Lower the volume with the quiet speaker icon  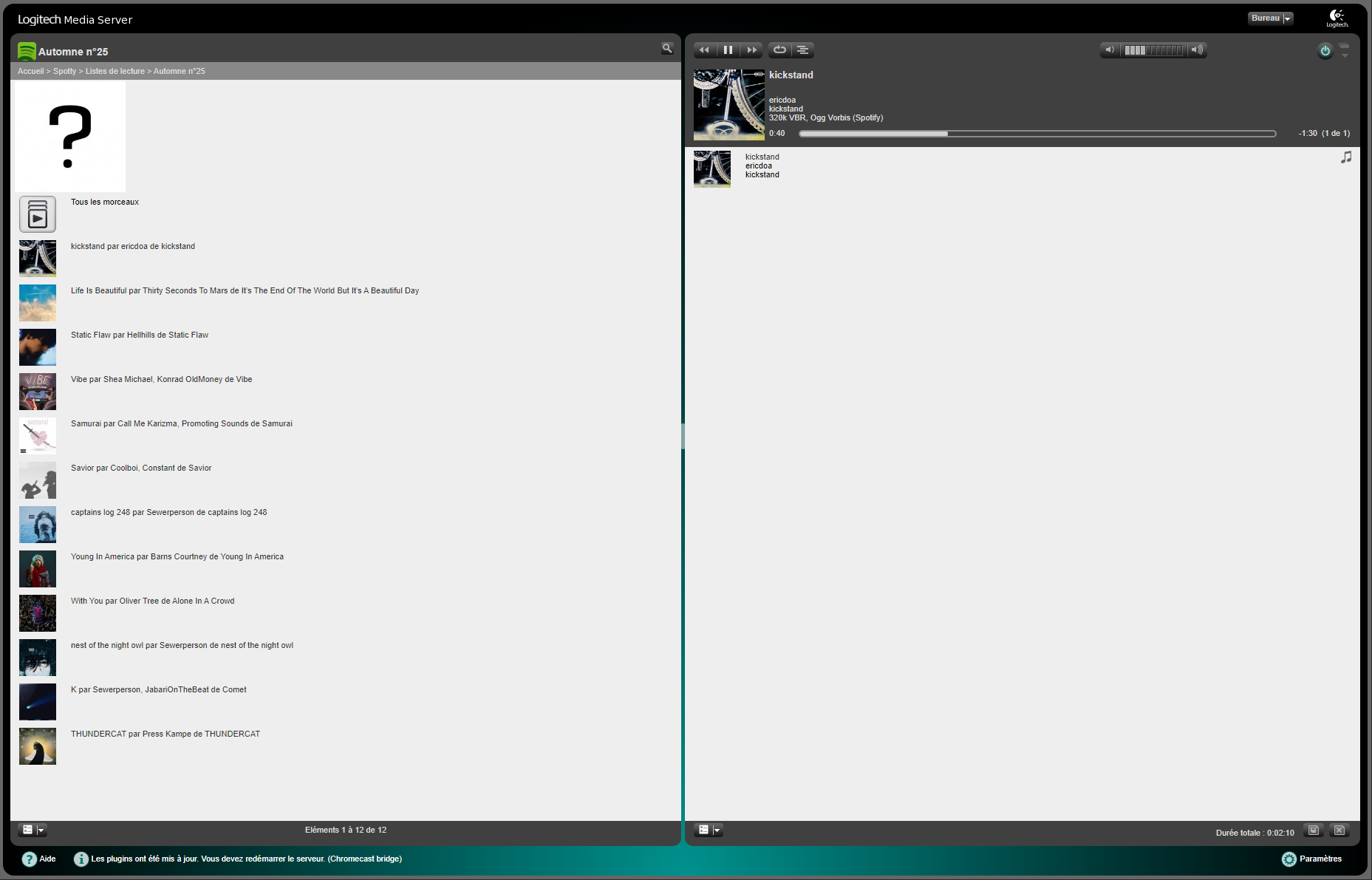[1110, 50]
